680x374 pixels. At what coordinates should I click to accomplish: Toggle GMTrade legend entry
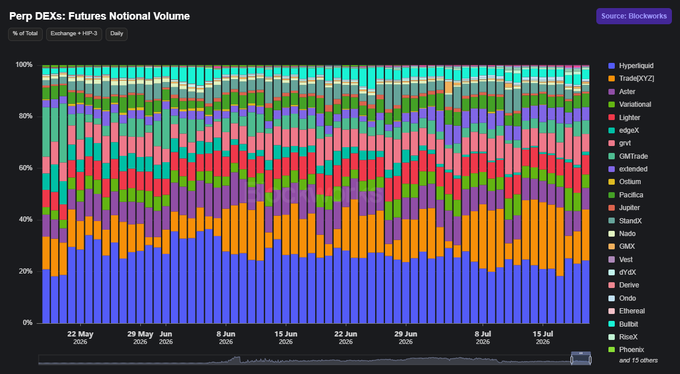point(628,156)
